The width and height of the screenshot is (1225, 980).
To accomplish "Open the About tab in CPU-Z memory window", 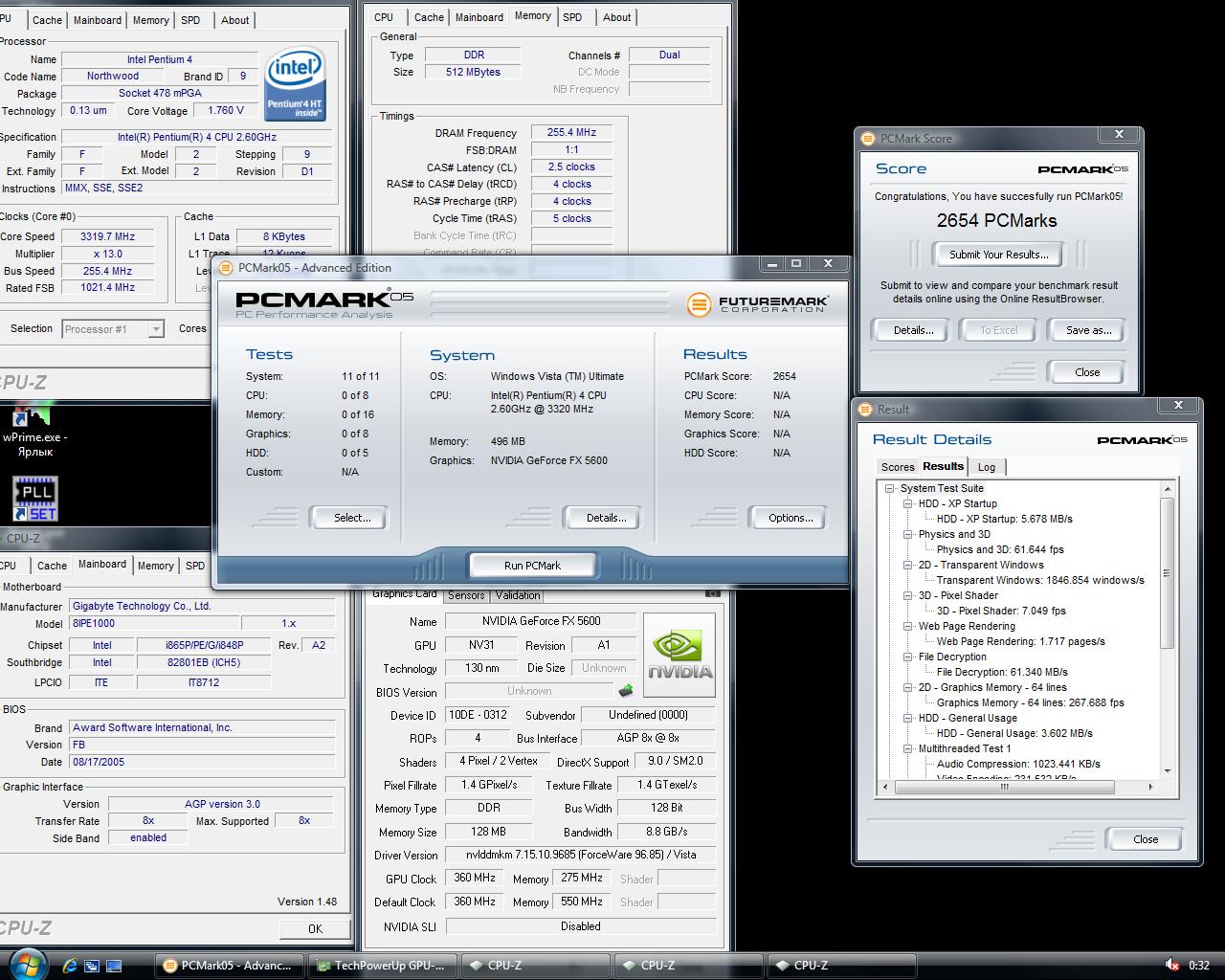I will (x=617, y=17).
